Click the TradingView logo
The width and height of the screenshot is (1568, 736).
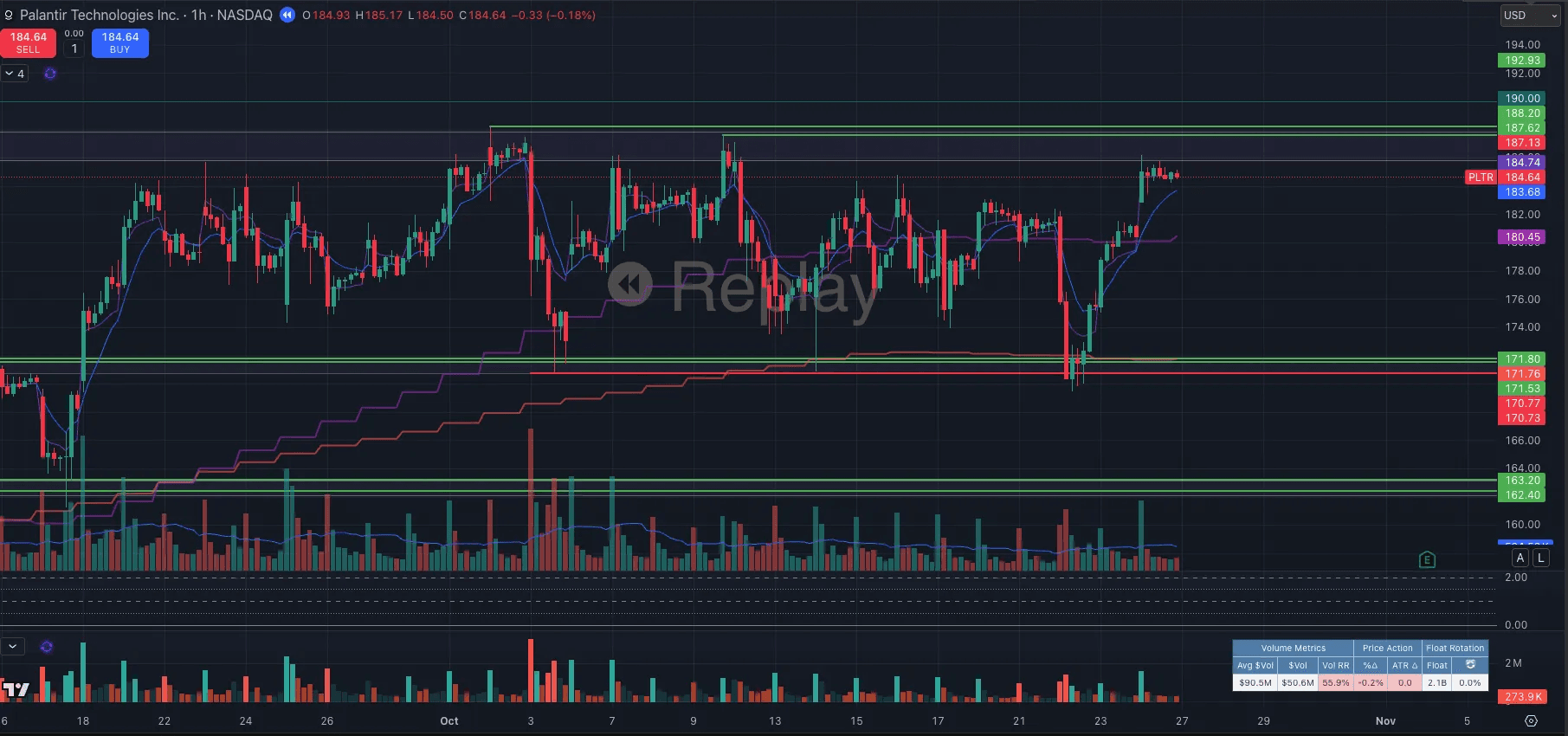click(16, 690)
